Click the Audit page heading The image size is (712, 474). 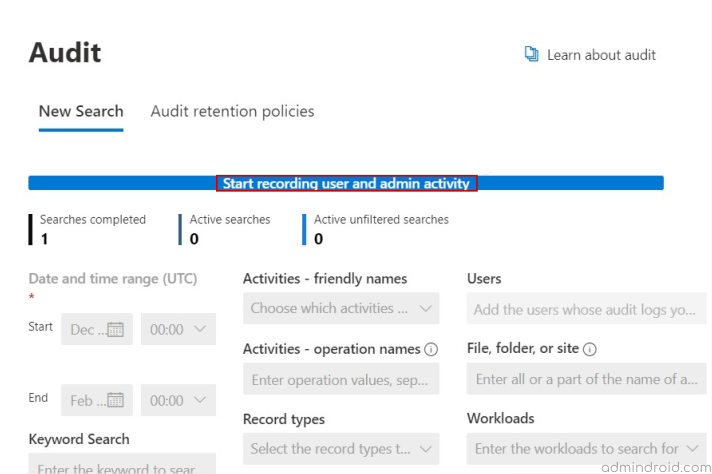point(65,53)
